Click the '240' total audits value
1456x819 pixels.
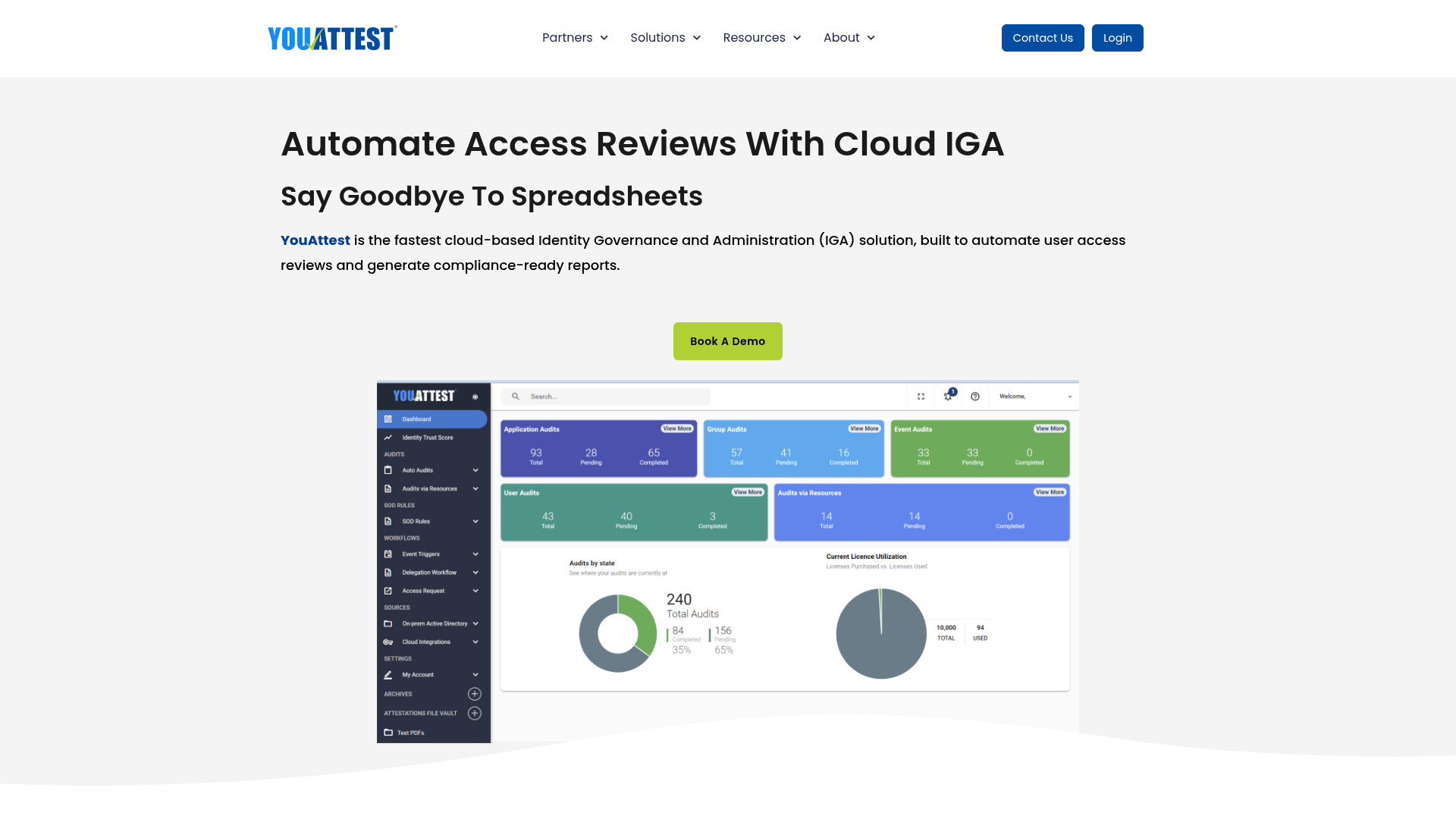(679, 599)
